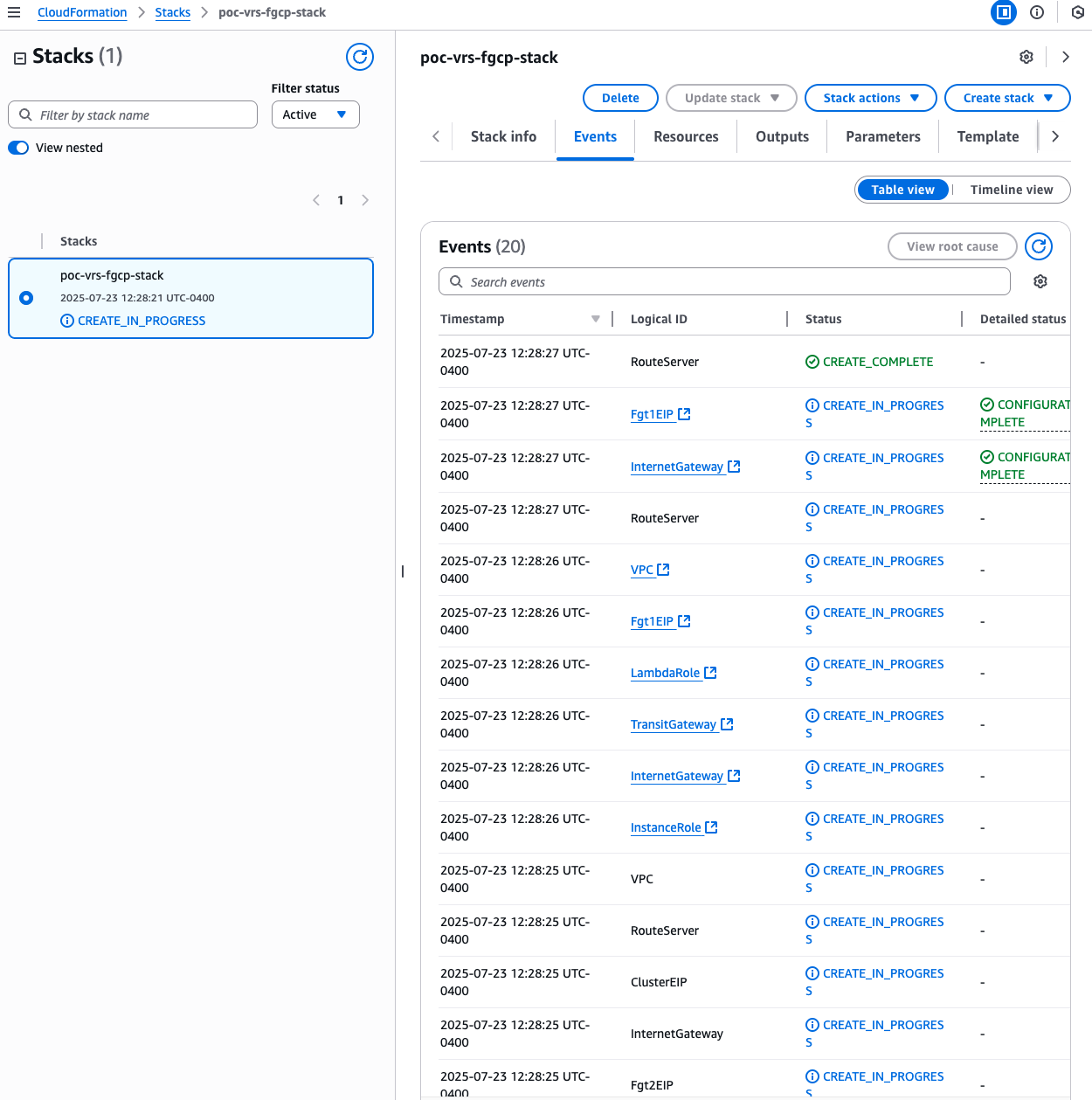
Task: Click the info icon beside stack CREATE_IN_PROGRESS
Action: tap(67, 321)
